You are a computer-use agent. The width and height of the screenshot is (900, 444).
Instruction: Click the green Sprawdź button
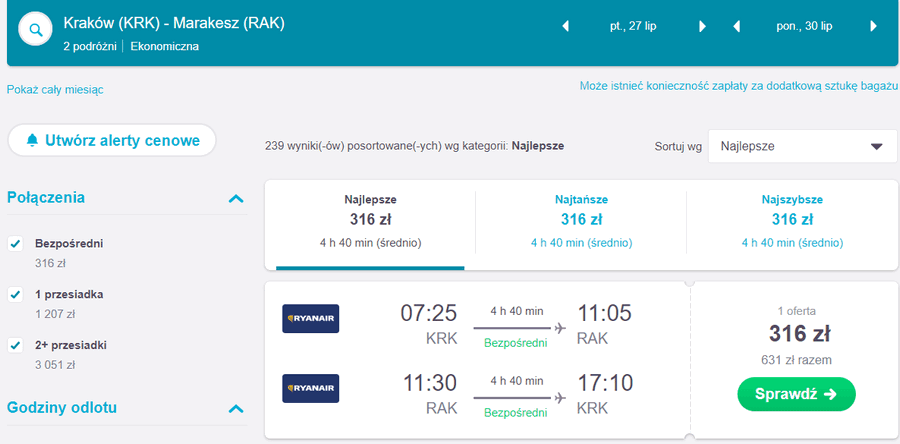[796, 394]
